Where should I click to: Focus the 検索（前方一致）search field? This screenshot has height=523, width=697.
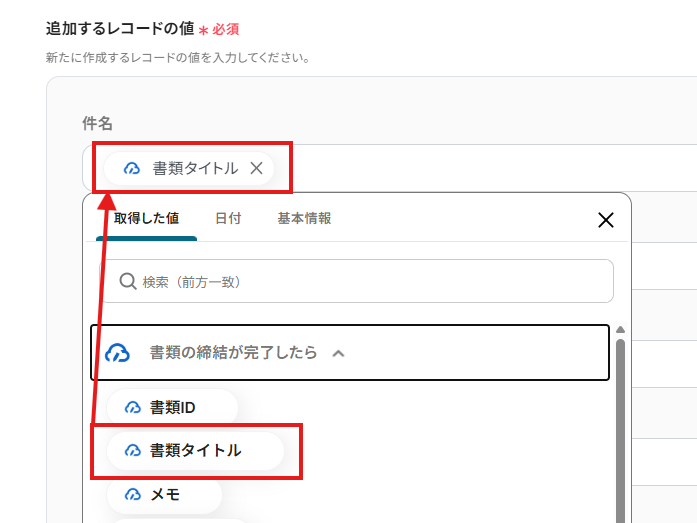coord(357,281)
